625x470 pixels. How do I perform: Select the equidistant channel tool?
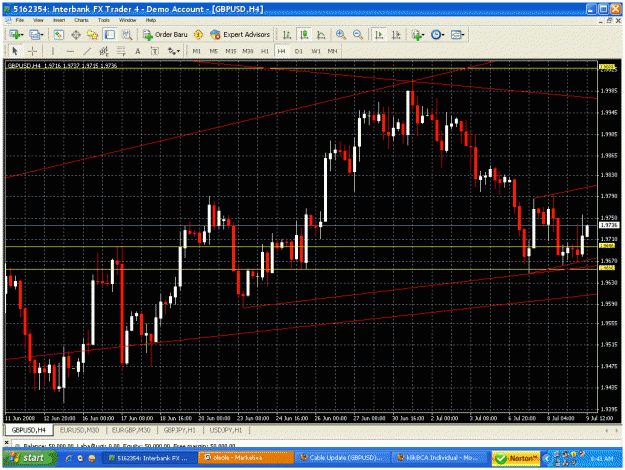click(104, 51)
